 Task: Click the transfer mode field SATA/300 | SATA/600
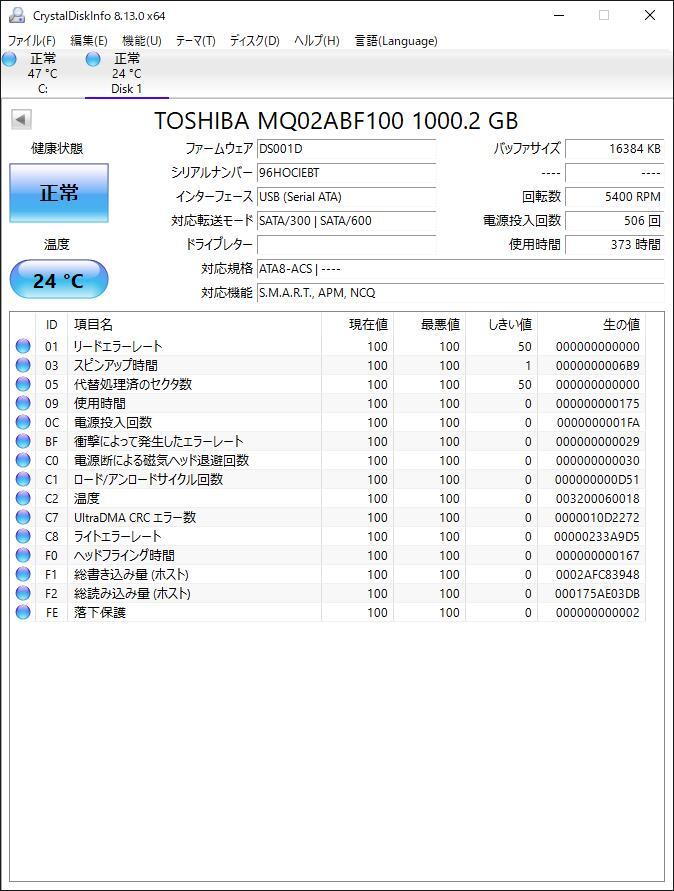click(x=346, y=220)
